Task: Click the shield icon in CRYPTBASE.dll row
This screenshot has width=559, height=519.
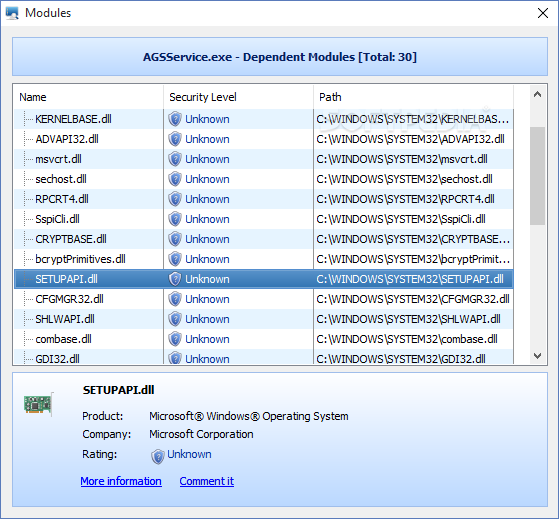Action: [x=175, y=239]
